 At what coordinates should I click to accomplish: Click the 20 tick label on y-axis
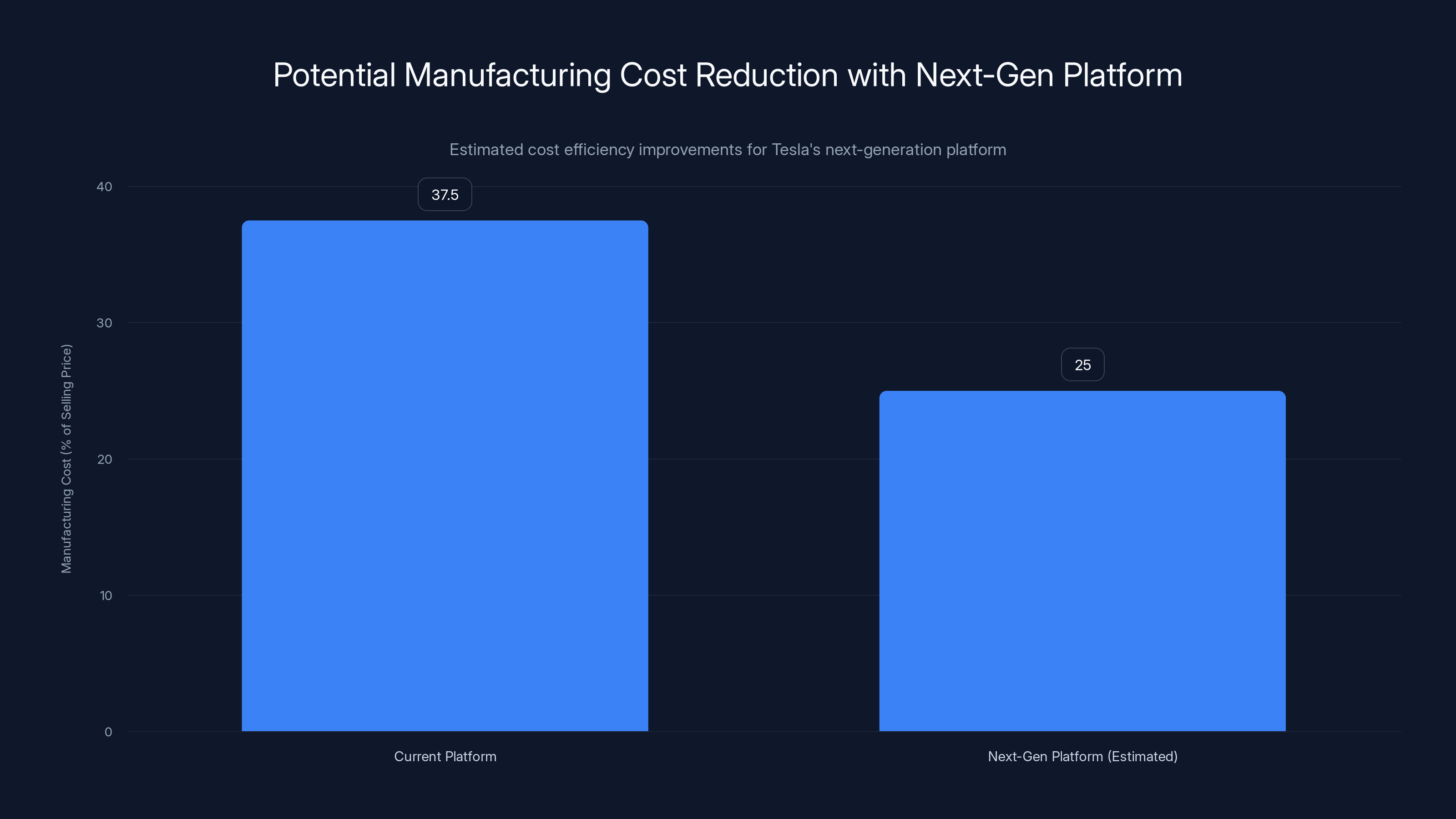105,459
